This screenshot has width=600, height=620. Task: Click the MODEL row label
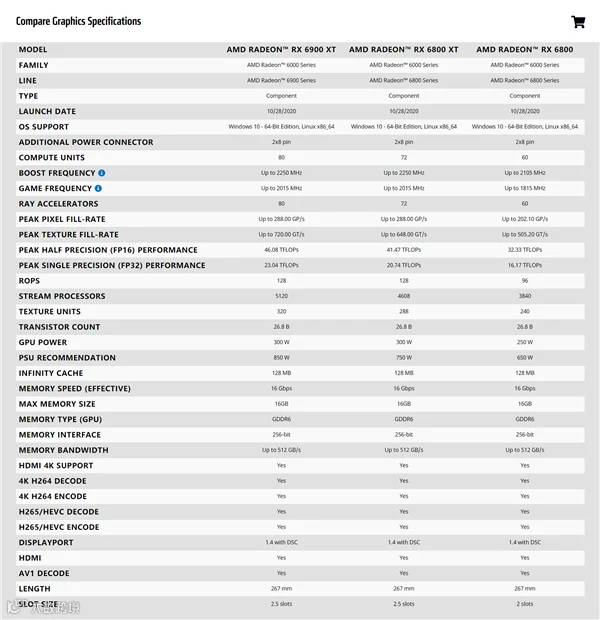(x=33, y=50)
